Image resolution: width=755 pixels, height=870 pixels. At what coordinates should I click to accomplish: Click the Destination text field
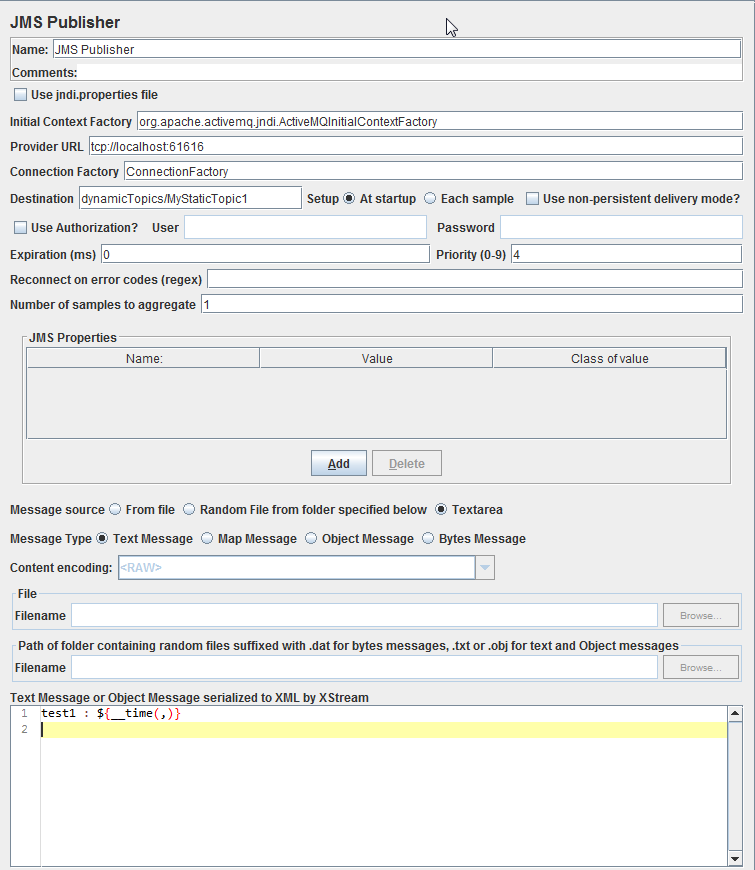(x=189, y=198)
